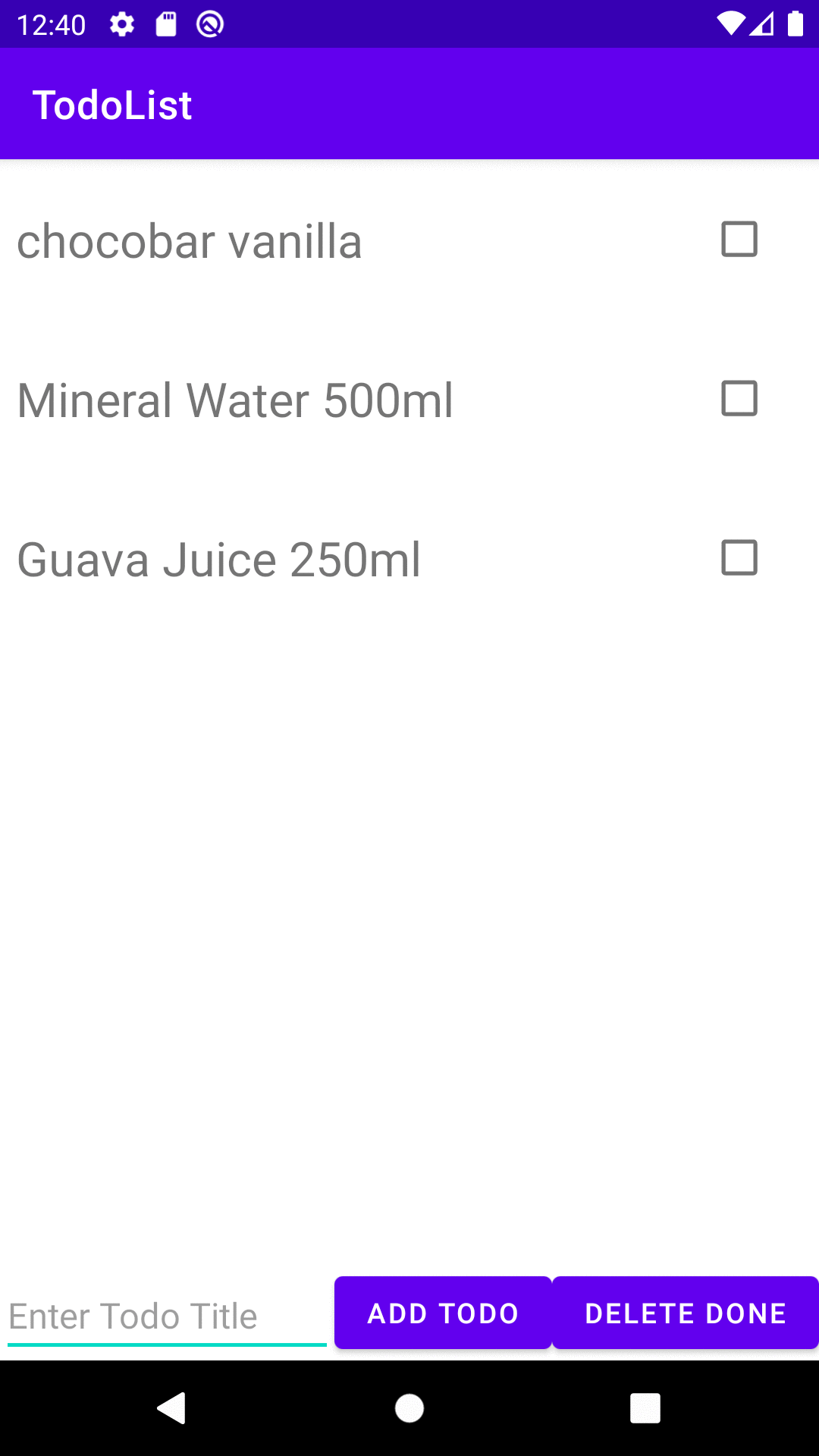Tap the TodoList app title
Viewport: 819px width, 1456px height.
pyautogui.click(x=112, y=105)
